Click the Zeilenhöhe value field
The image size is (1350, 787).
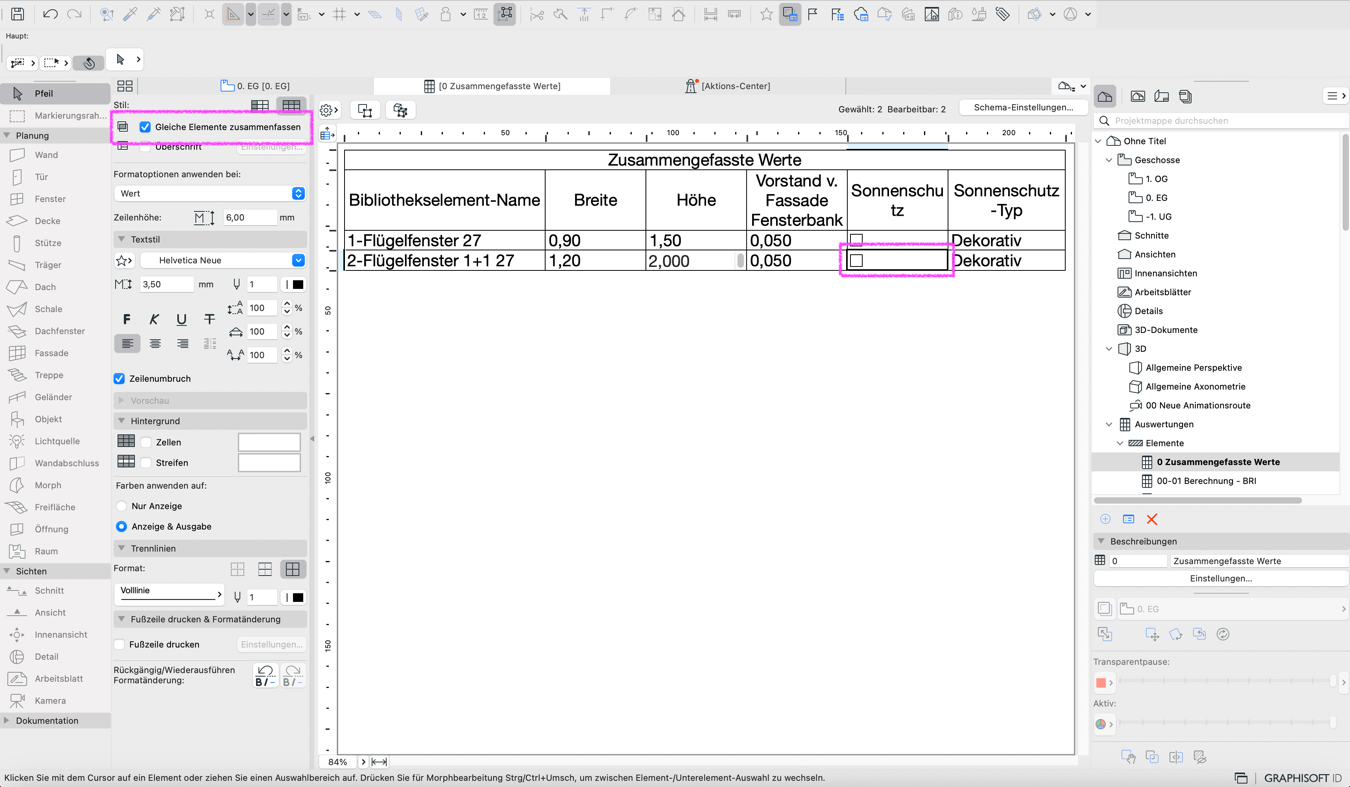pos(248,217)
